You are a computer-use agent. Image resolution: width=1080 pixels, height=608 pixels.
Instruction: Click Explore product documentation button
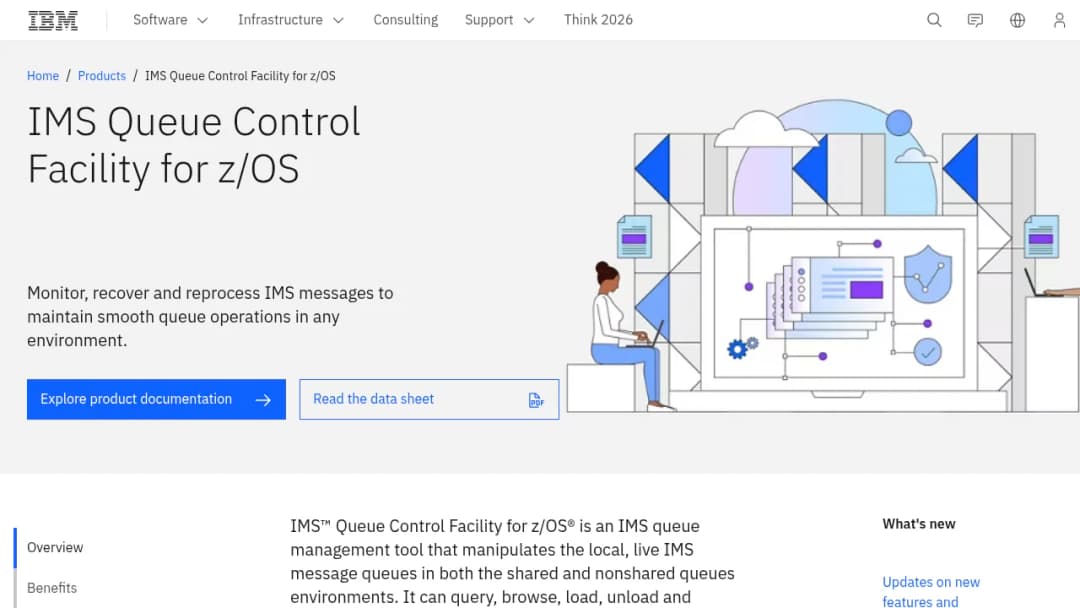[x=156, y=399]
